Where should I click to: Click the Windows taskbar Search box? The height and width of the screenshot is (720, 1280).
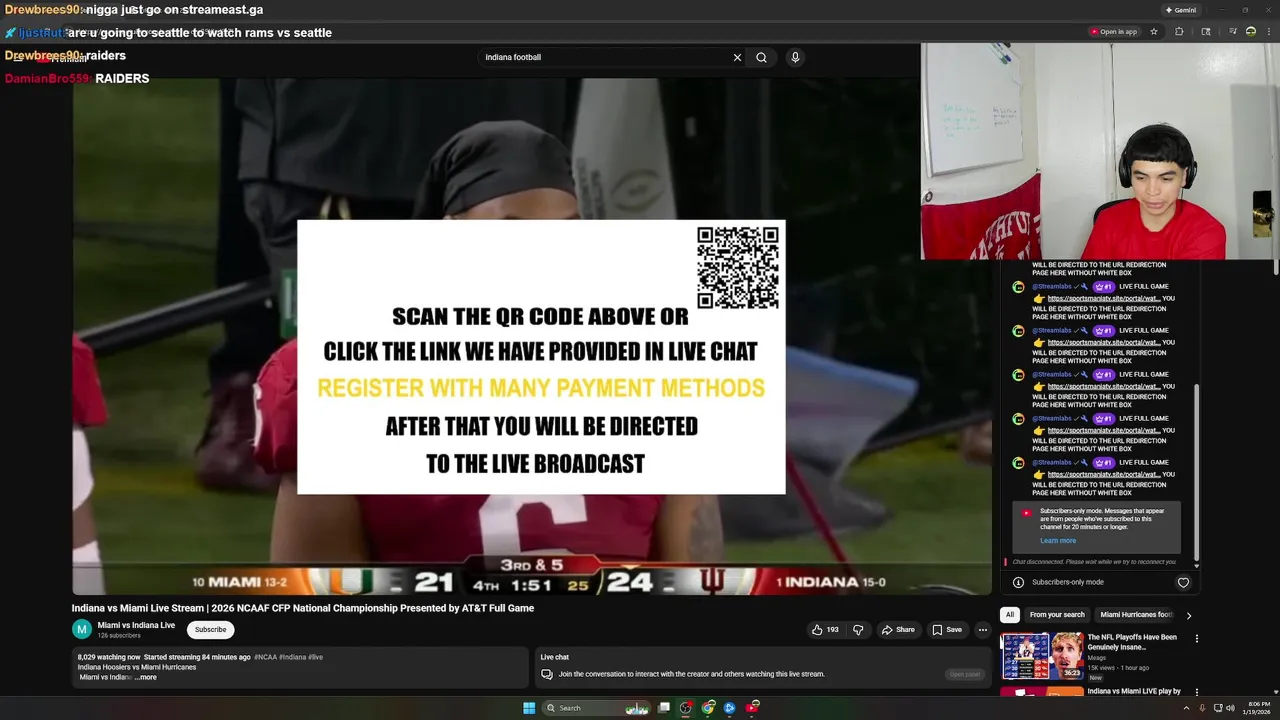(595, 708)
